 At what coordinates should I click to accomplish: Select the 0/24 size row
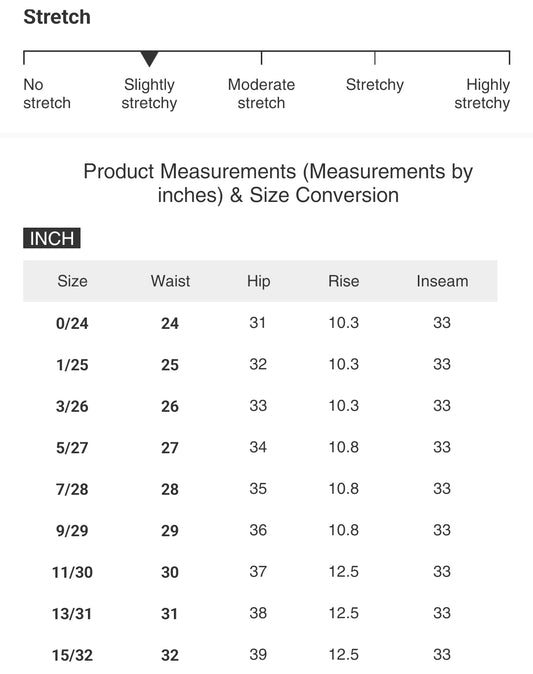tap(260, 323)
